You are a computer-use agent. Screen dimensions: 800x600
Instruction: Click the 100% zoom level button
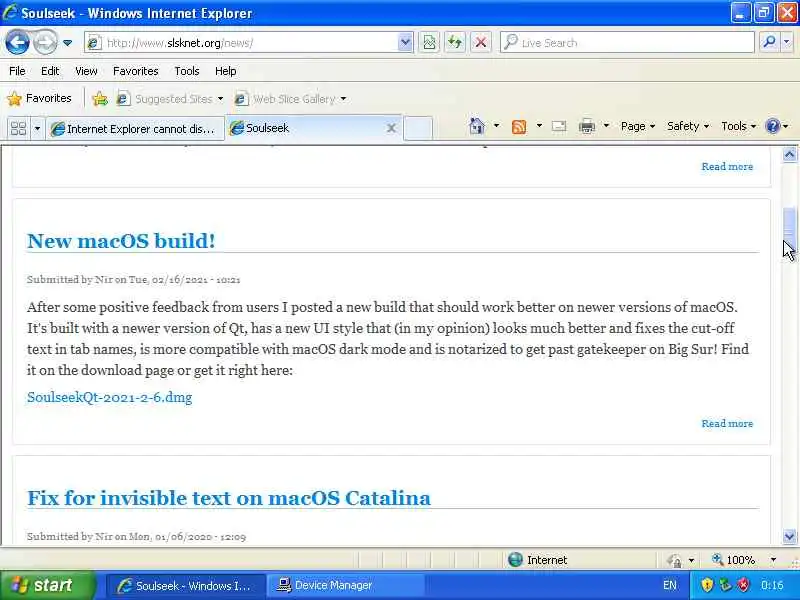[734, 560]
